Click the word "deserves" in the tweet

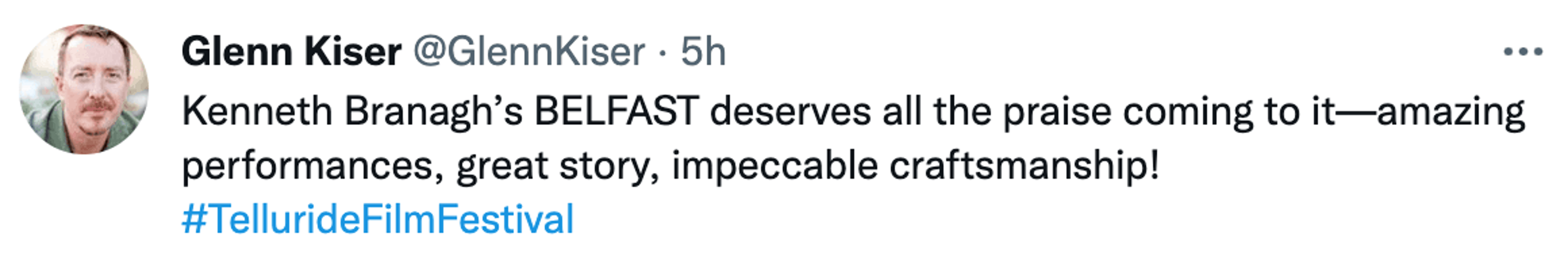pos(790,112)
